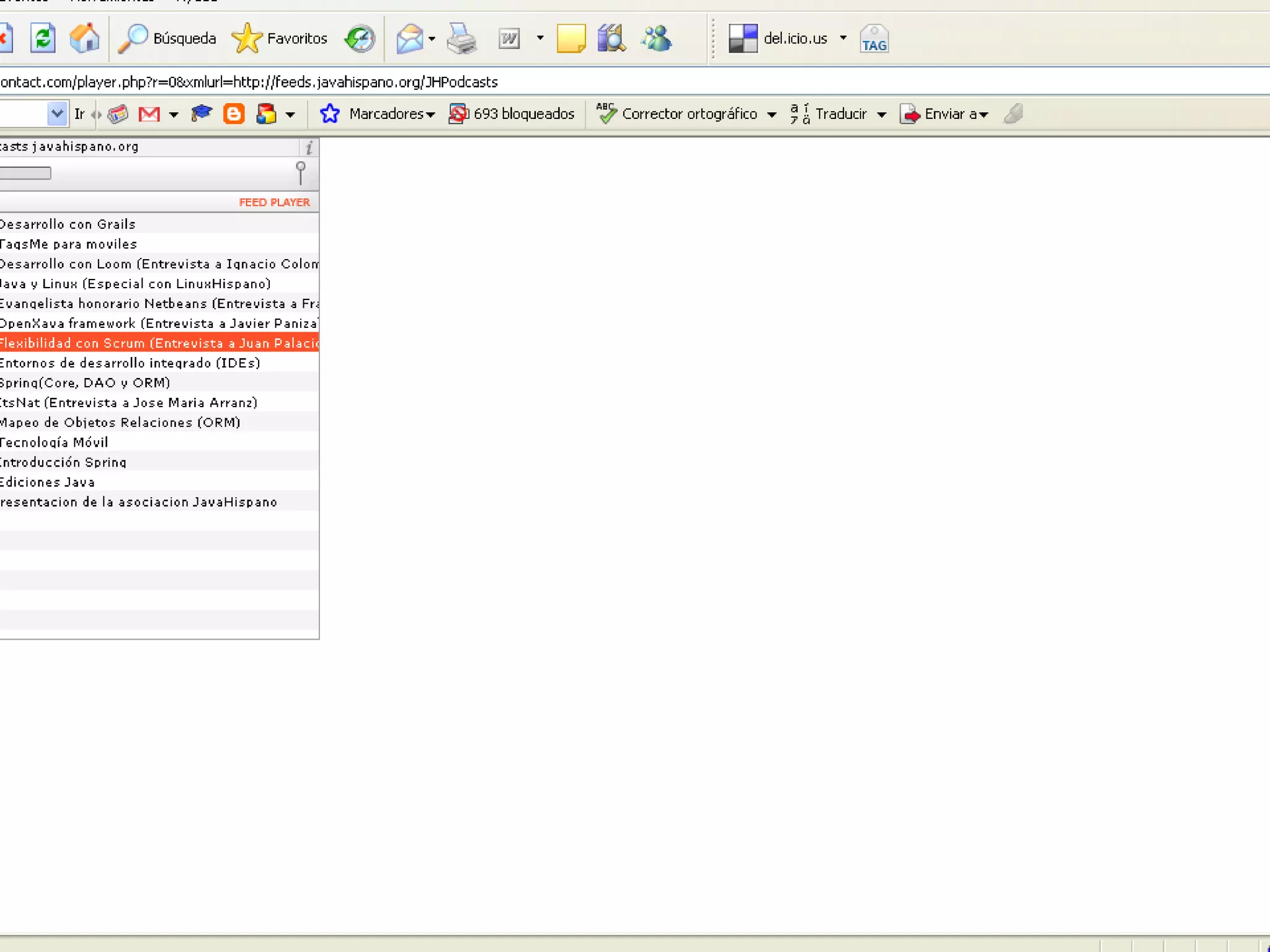This screenshot has height=952, width=1270.
Task: Click the Gmail icon in toolbar
Action: coord(149,114)
